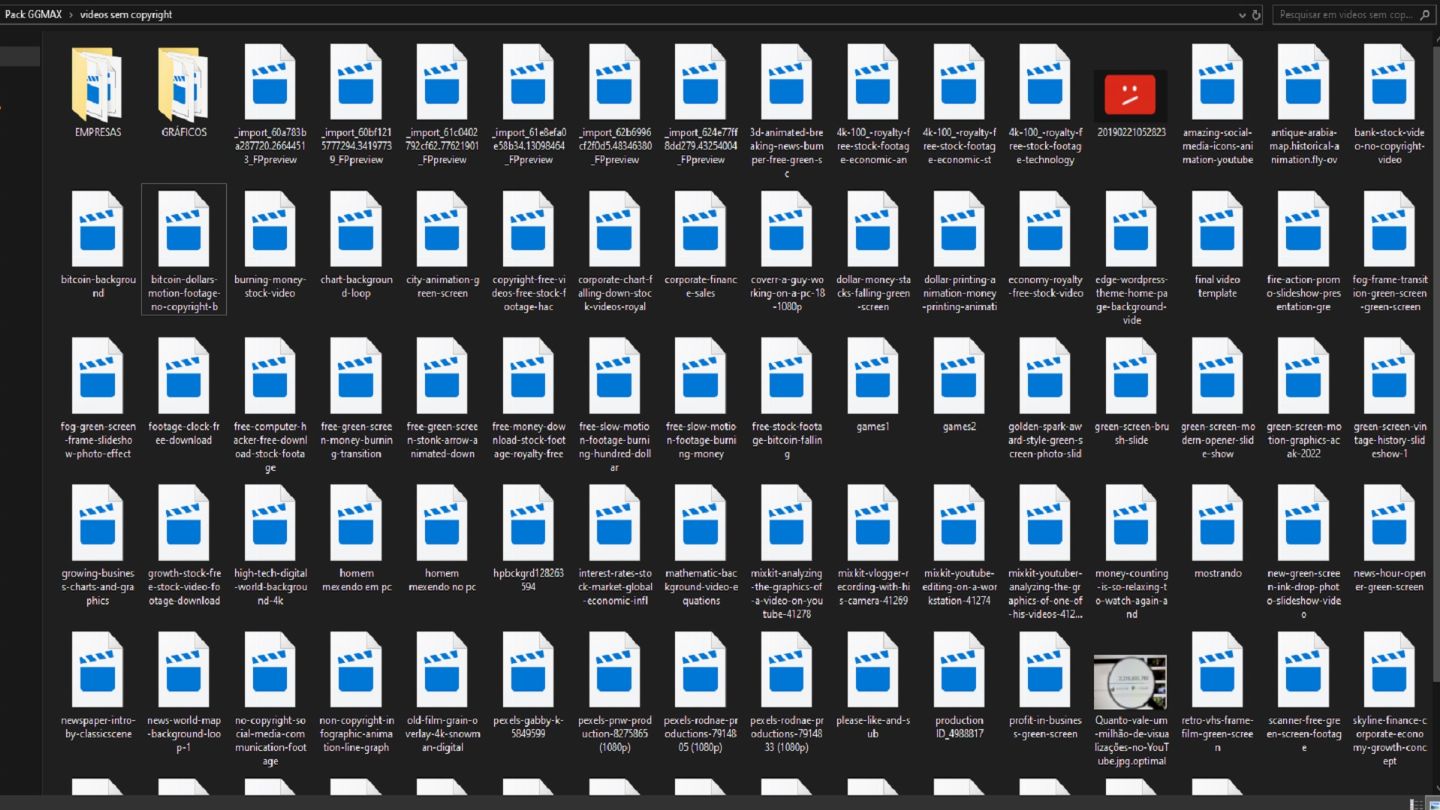Click 'videos sem copyright' breadcrumb segment
This screenshot has height=810, width=1440.
[126, 14]
